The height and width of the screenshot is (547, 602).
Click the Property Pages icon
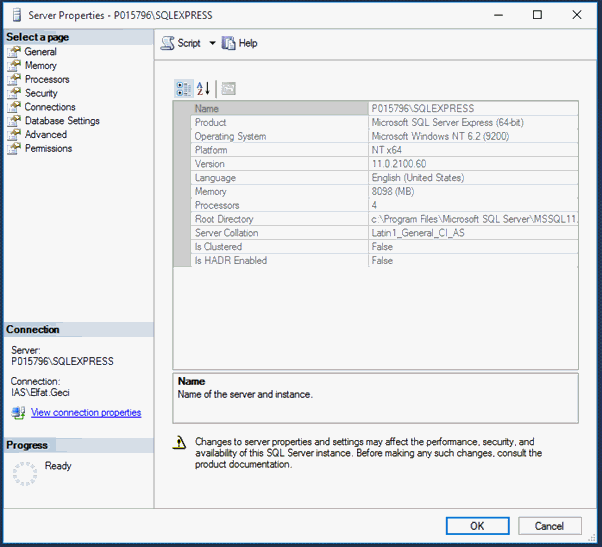click(x=228, y=89)
